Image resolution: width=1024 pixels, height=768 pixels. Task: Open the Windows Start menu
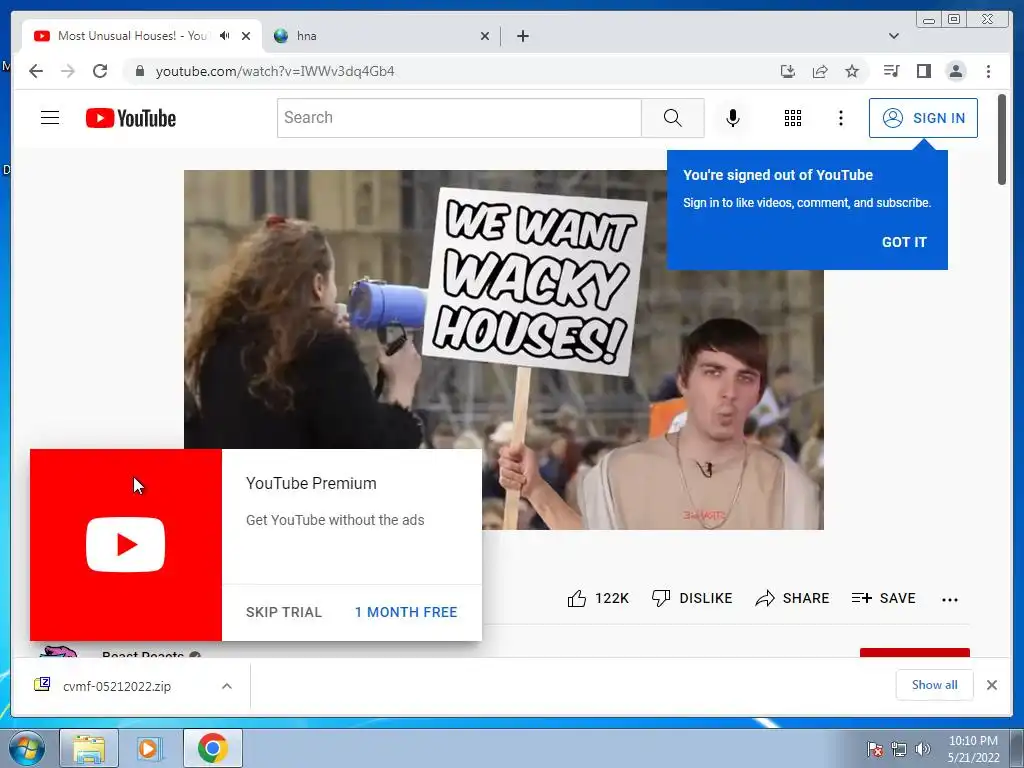point(26,748)
